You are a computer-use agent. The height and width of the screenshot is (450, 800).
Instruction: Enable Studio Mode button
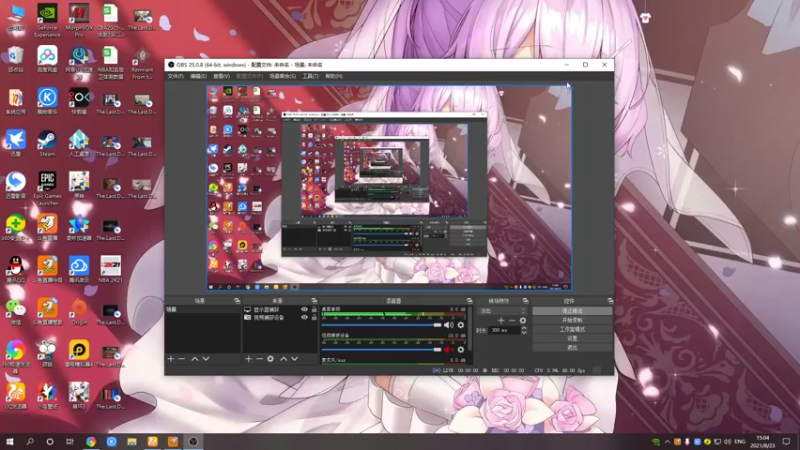tap(572, 329)
